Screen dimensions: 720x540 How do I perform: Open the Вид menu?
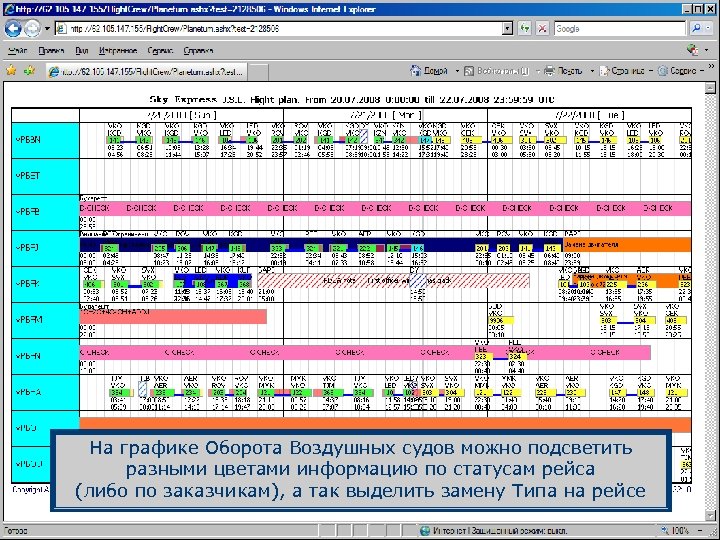pos(82,51)
